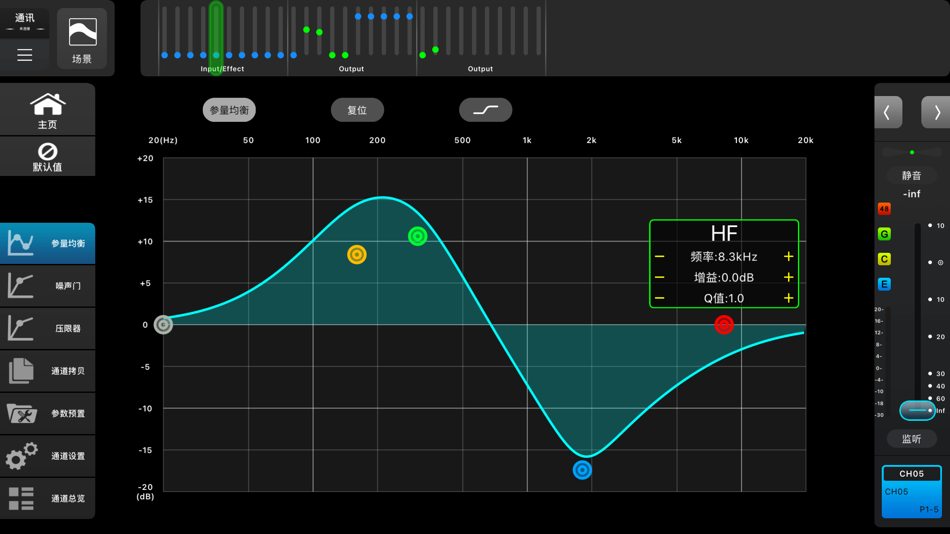Select the second Output fader bank
This screenshot has height=534, width=950.
[480, 38]
